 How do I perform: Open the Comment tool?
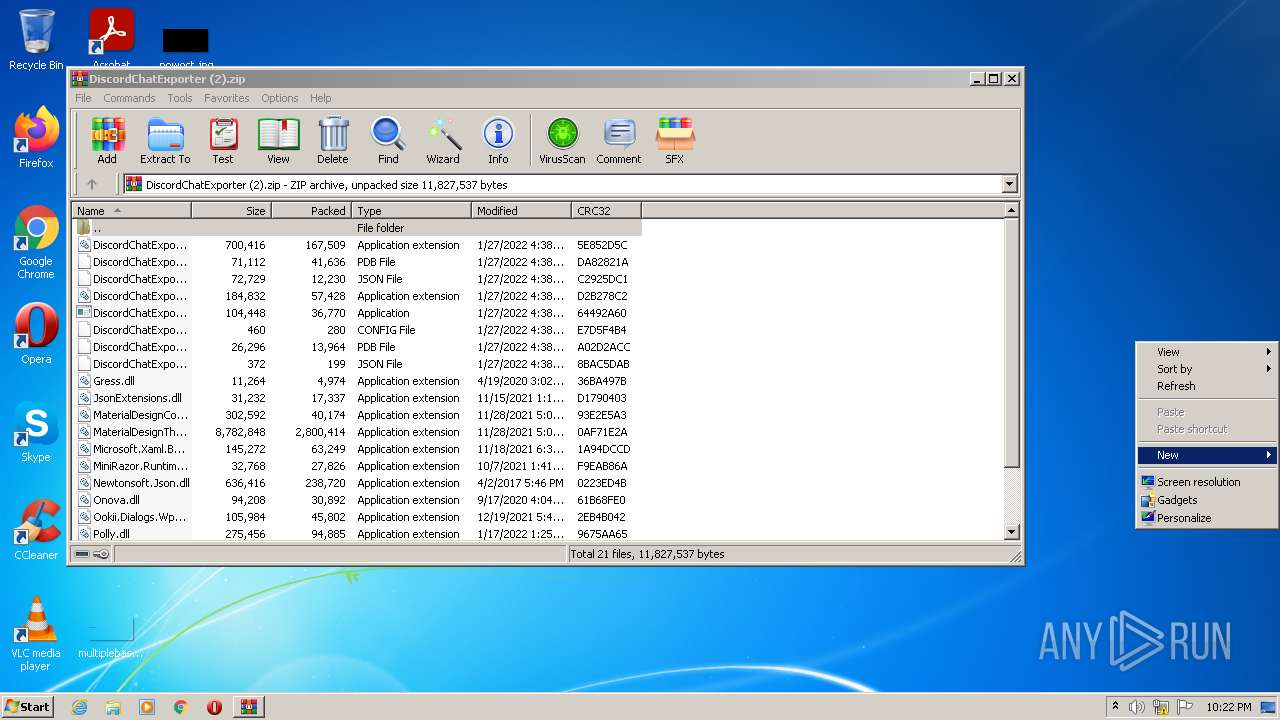pos(619,140)
